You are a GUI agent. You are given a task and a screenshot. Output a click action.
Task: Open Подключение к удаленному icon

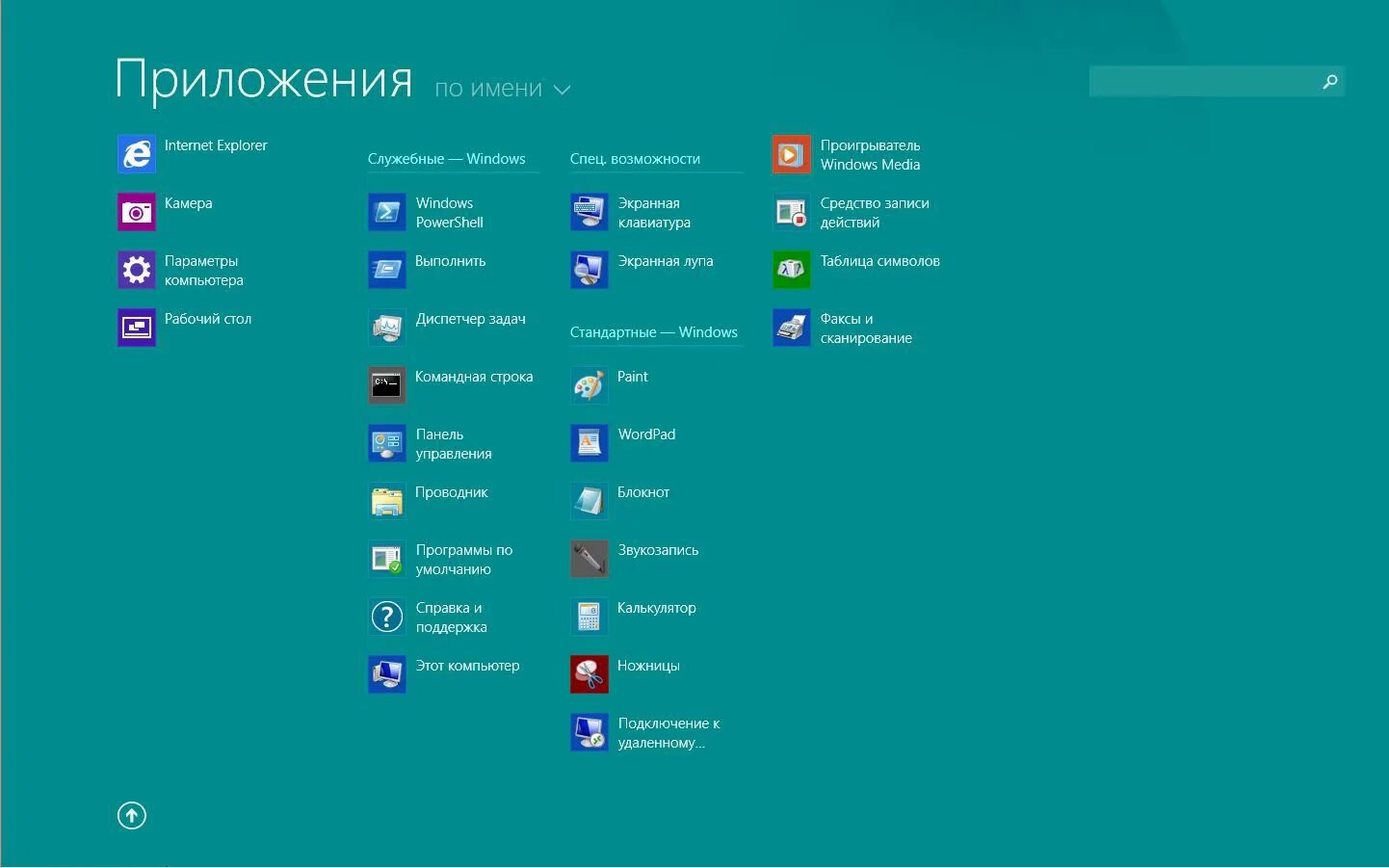590,732
